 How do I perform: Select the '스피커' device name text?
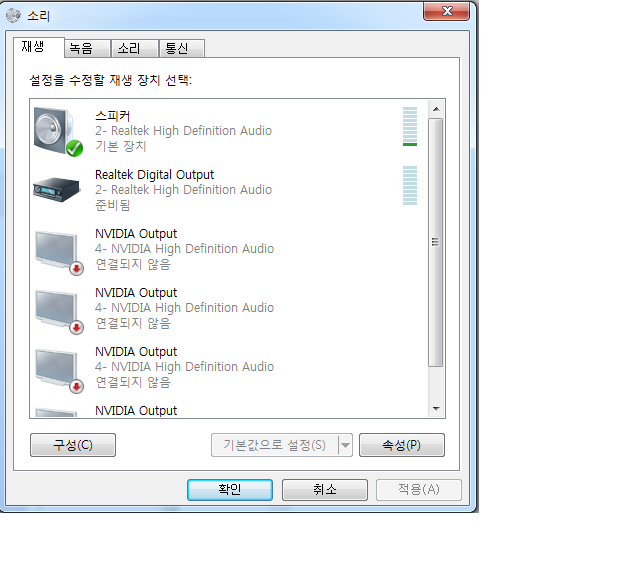coord(113,116)
